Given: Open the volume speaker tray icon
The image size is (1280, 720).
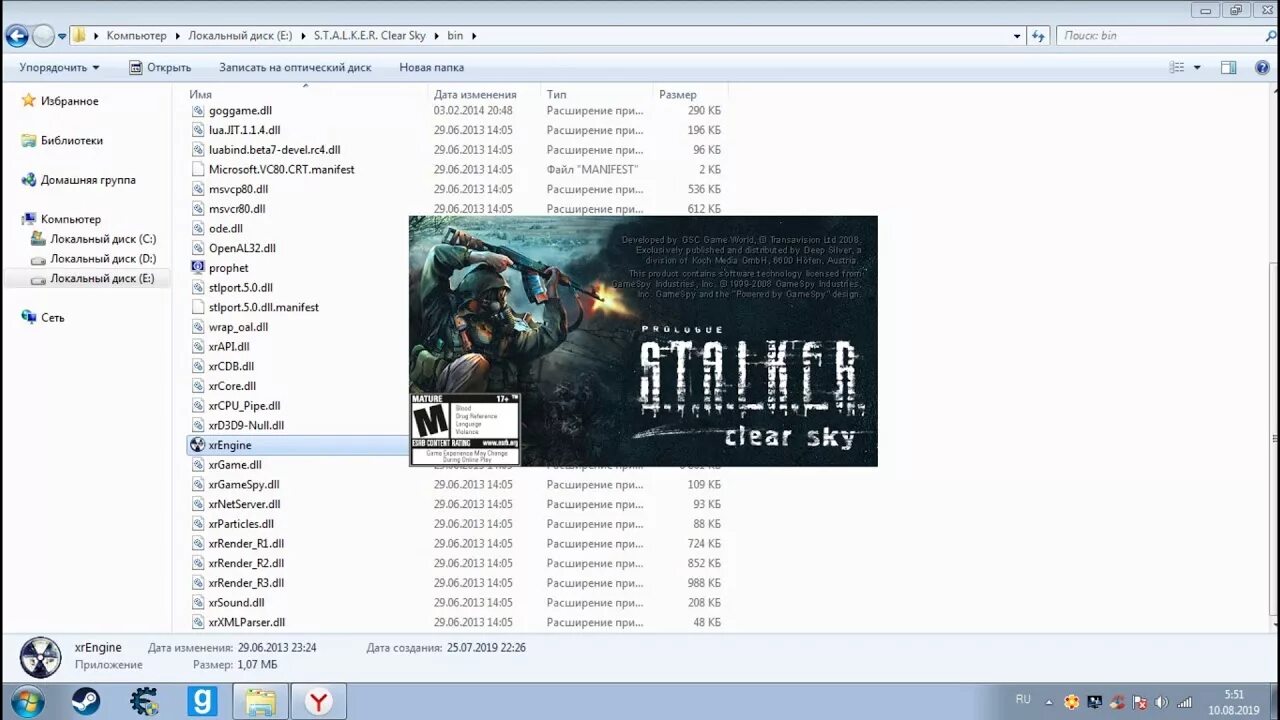Looking at the screenshot, I should click(1161, 702).
